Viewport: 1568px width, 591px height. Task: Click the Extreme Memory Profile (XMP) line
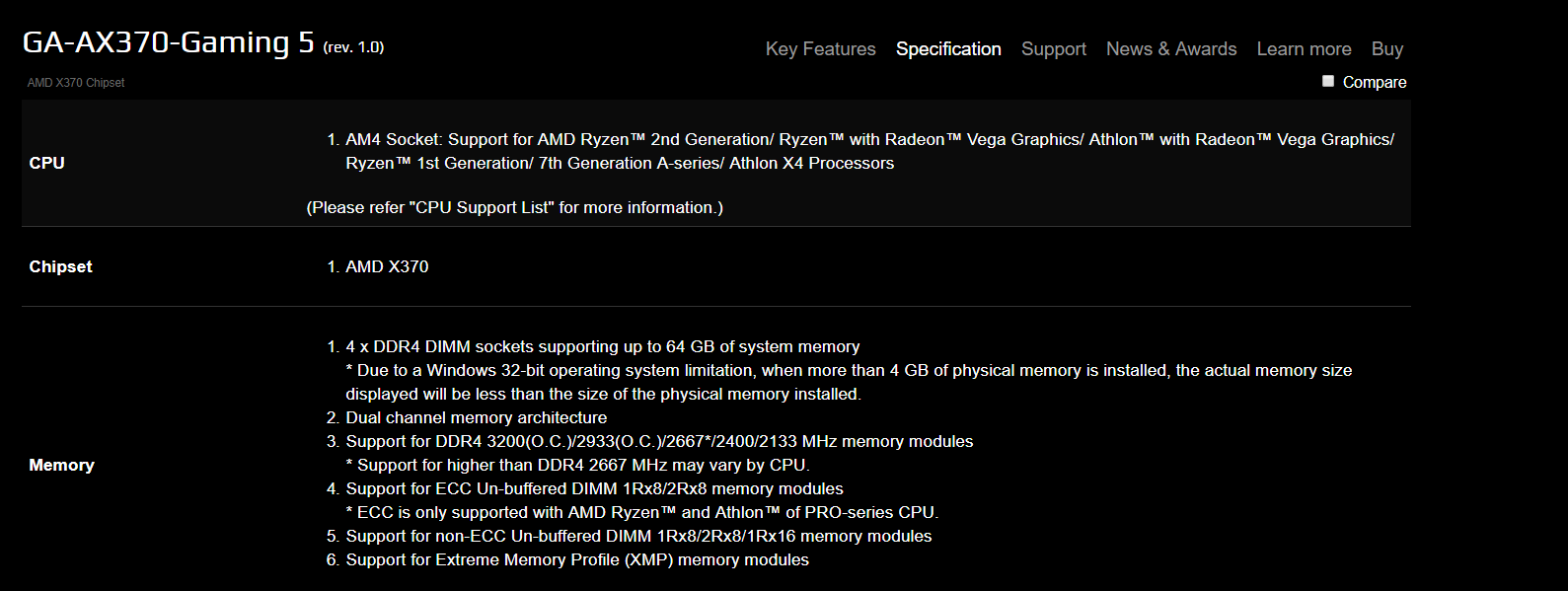(x=576, y=559)
